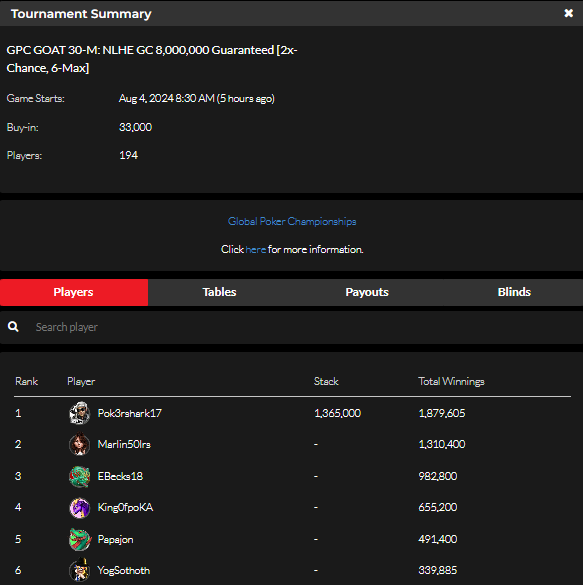Viewport: 583px width, 585px height.
Task: Click the Tournament Summary title
Action: coord(81,14)
